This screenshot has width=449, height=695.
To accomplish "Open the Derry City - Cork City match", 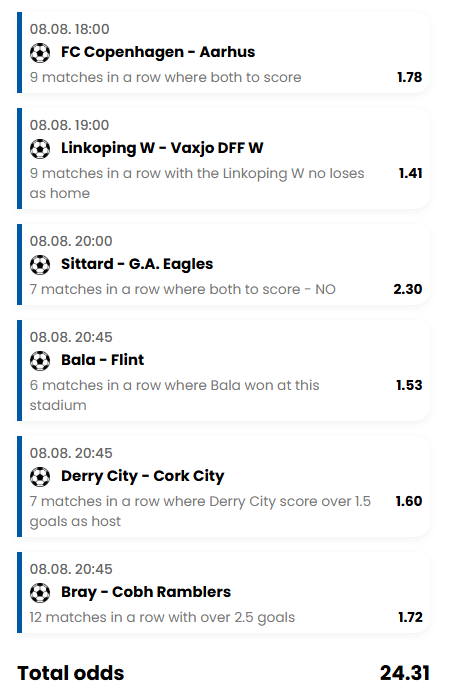I will tap(143, 476).
